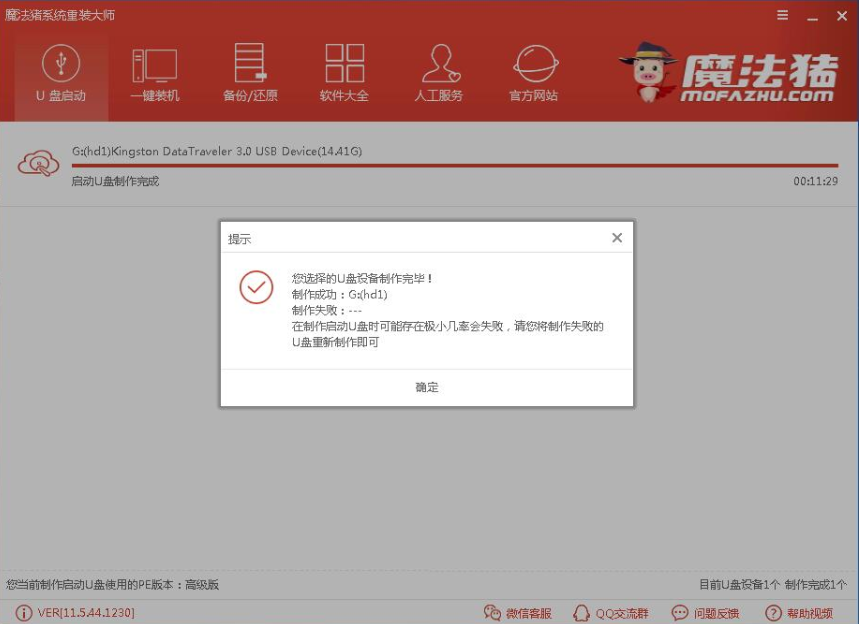The width and height of the screenshot is (859, 624).
Task: Select the U盘启动 tab header
Action: tap(59, 97)
